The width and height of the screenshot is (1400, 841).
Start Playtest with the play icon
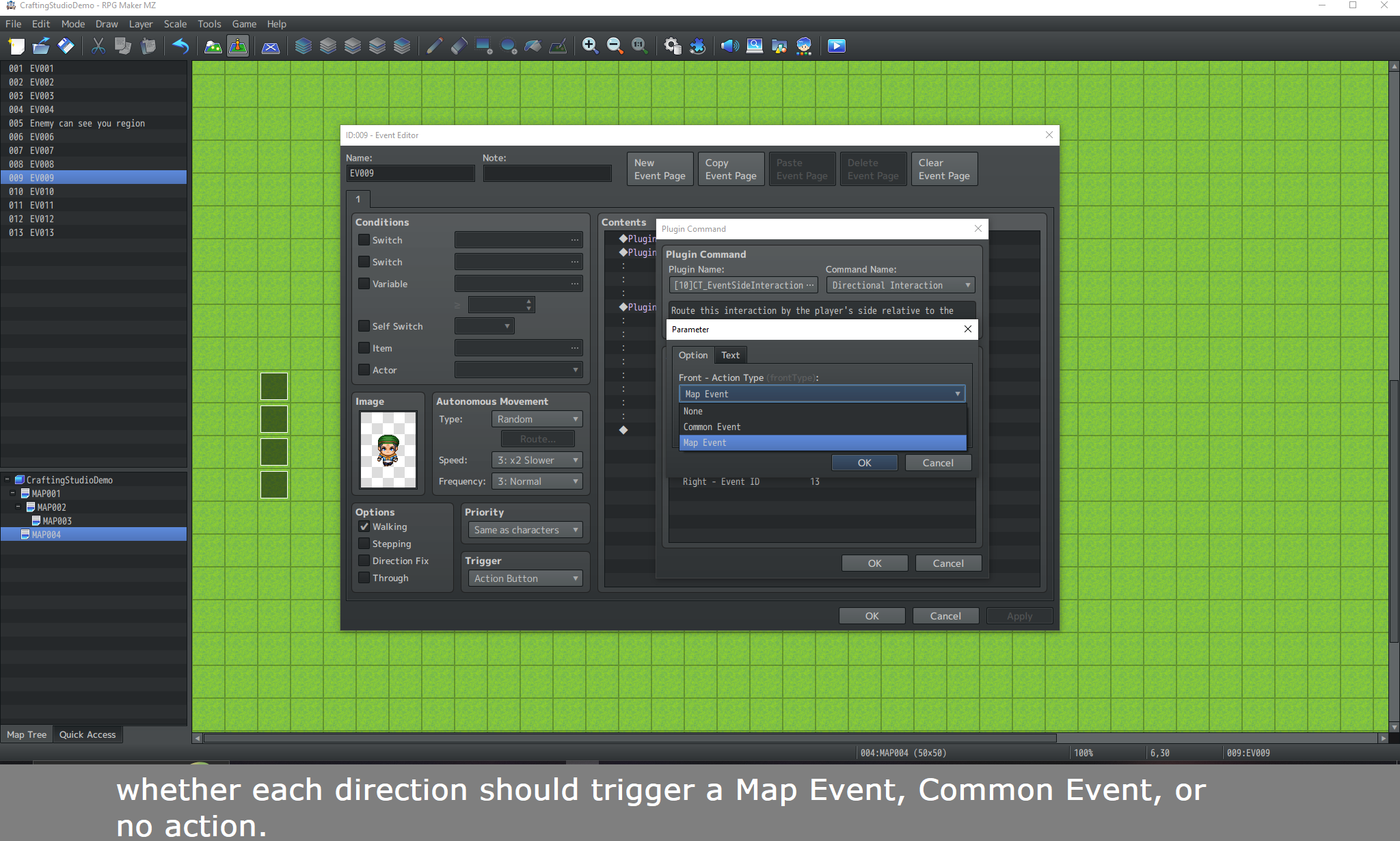pyautogui.click(x=837, y=46)
